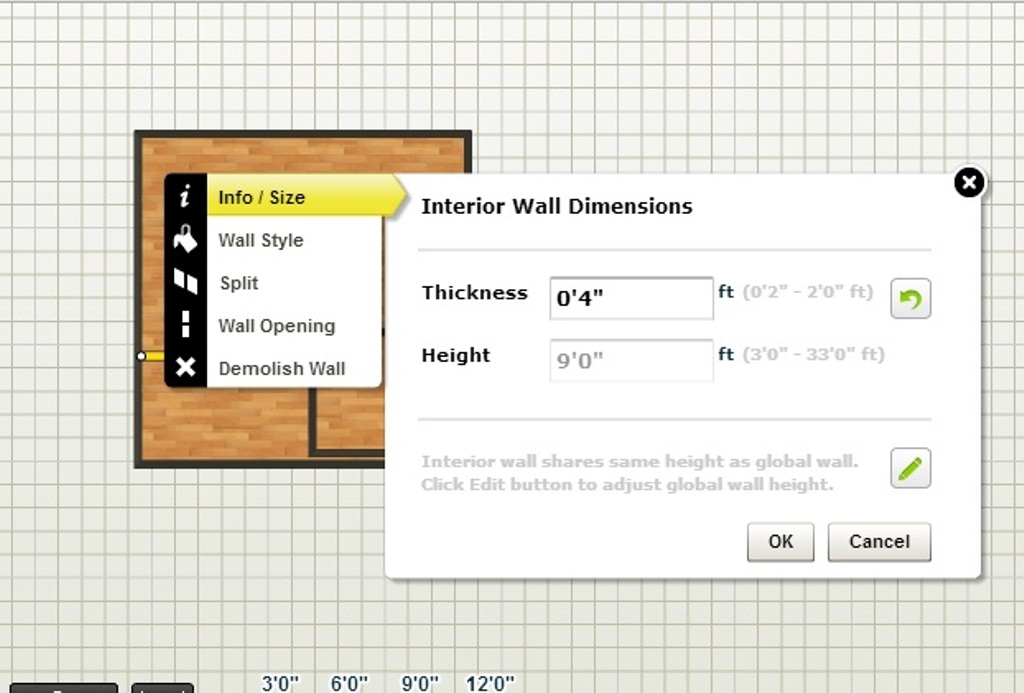Click the Demolish Wall X icon

pyautogui.click(x=185, y=367)
